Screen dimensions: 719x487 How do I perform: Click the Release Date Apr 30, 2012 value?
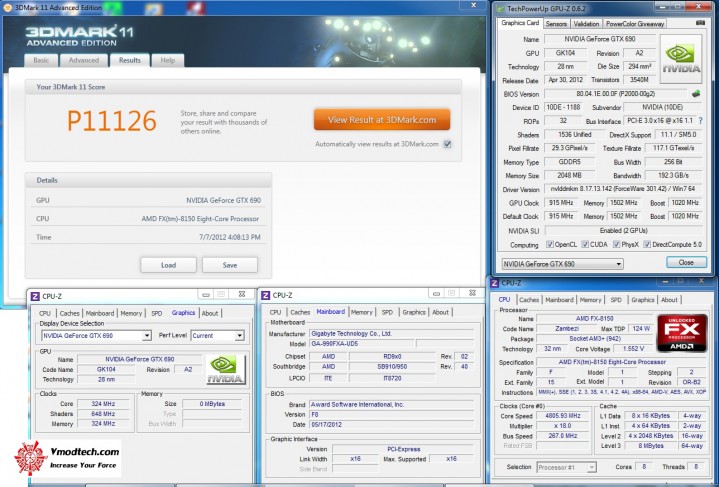[565, 80]
